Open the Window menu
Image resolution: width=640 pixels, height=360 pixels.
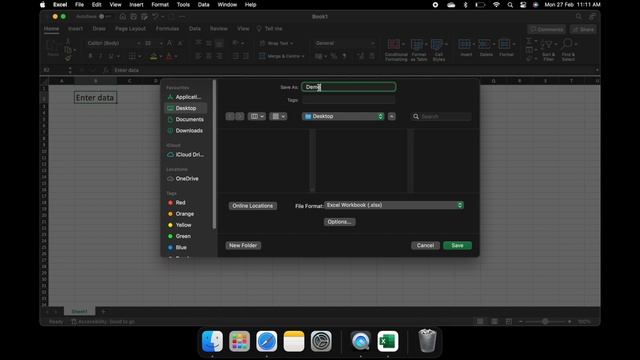coord(227,5)
